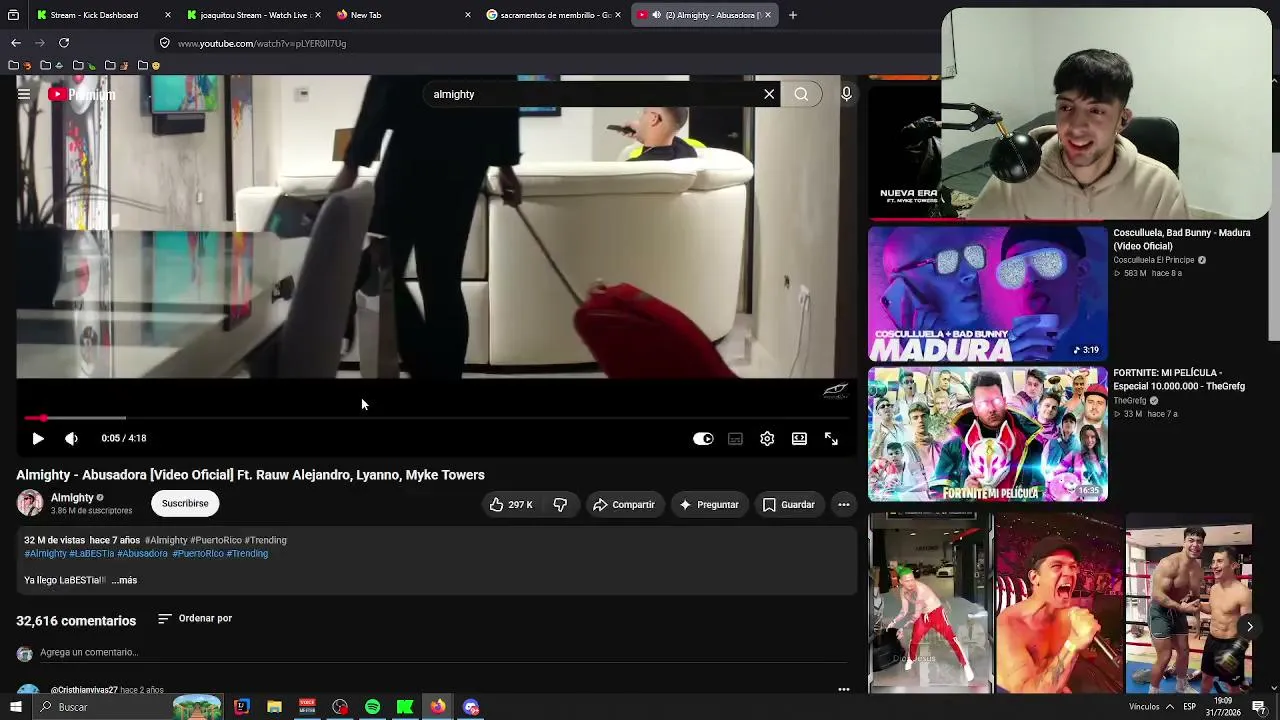Open the Windows notification center
This screenshot has width=1280, height=720.
pos(1259,707)
